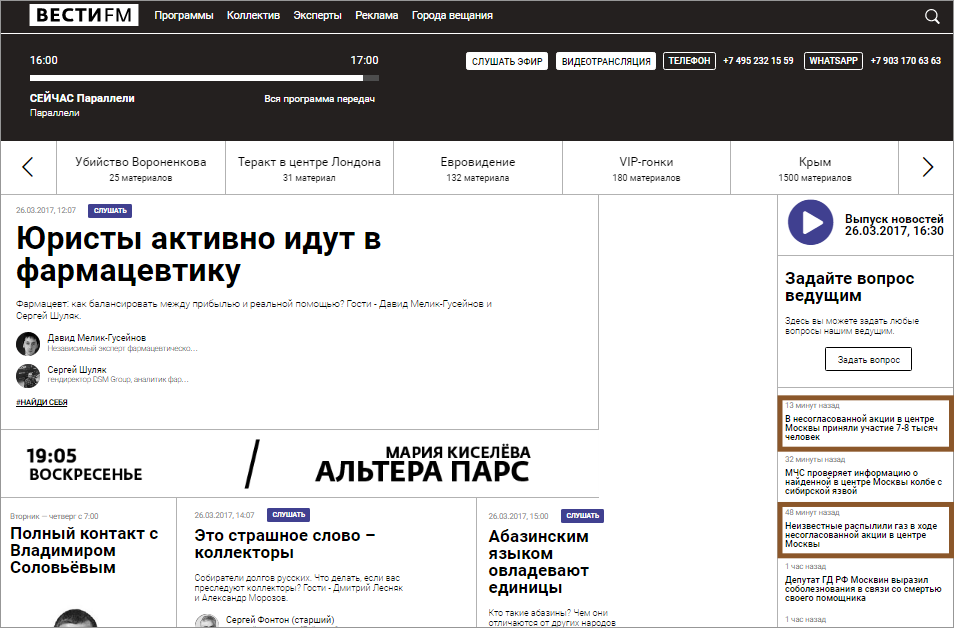Open the Эксперты menu item
The height and width of the screenshot is (628, 954).
[x=317, y=16]
